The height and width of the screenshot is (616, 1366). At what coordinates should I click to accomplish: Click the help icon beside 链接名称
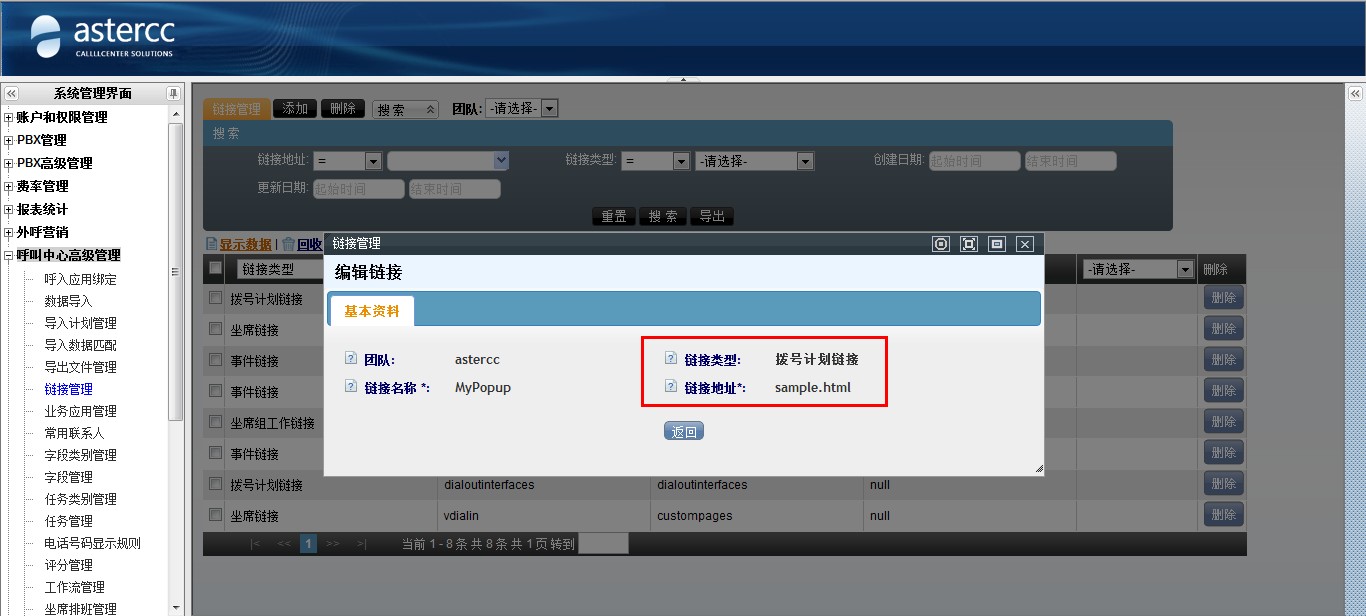point(350,387)
